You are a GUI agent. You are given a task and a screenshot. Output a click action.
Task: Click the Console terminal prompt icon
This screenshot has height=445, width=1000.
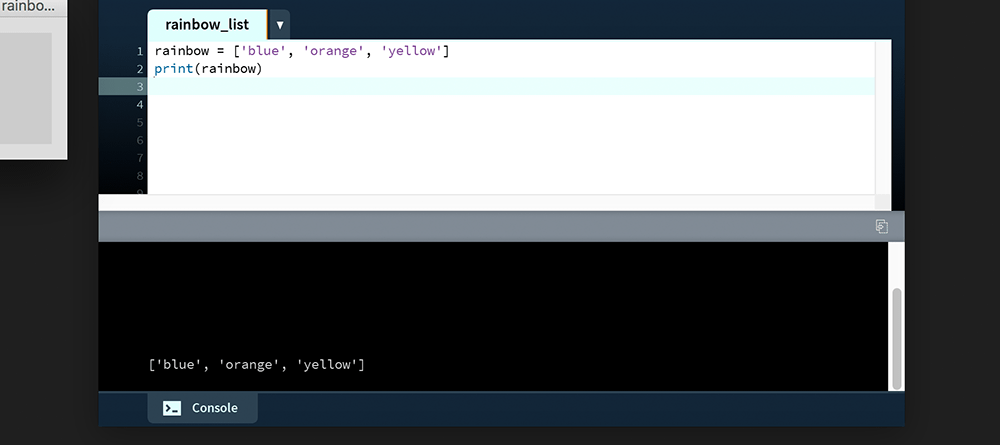tap(172, 409)
